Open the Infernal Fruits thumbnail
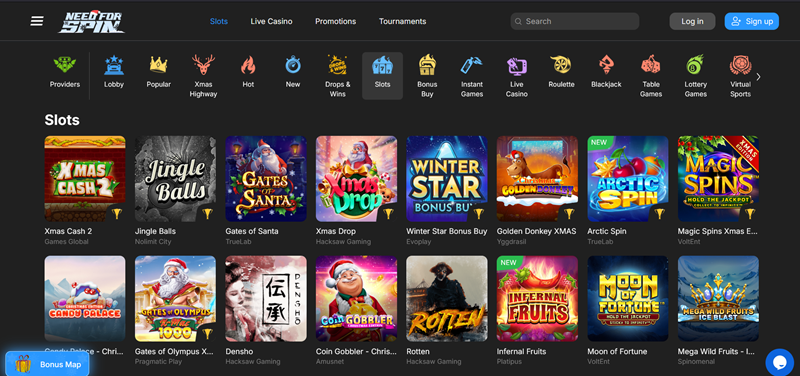This screenshot has height=376, width=800. tap(537, 298)
